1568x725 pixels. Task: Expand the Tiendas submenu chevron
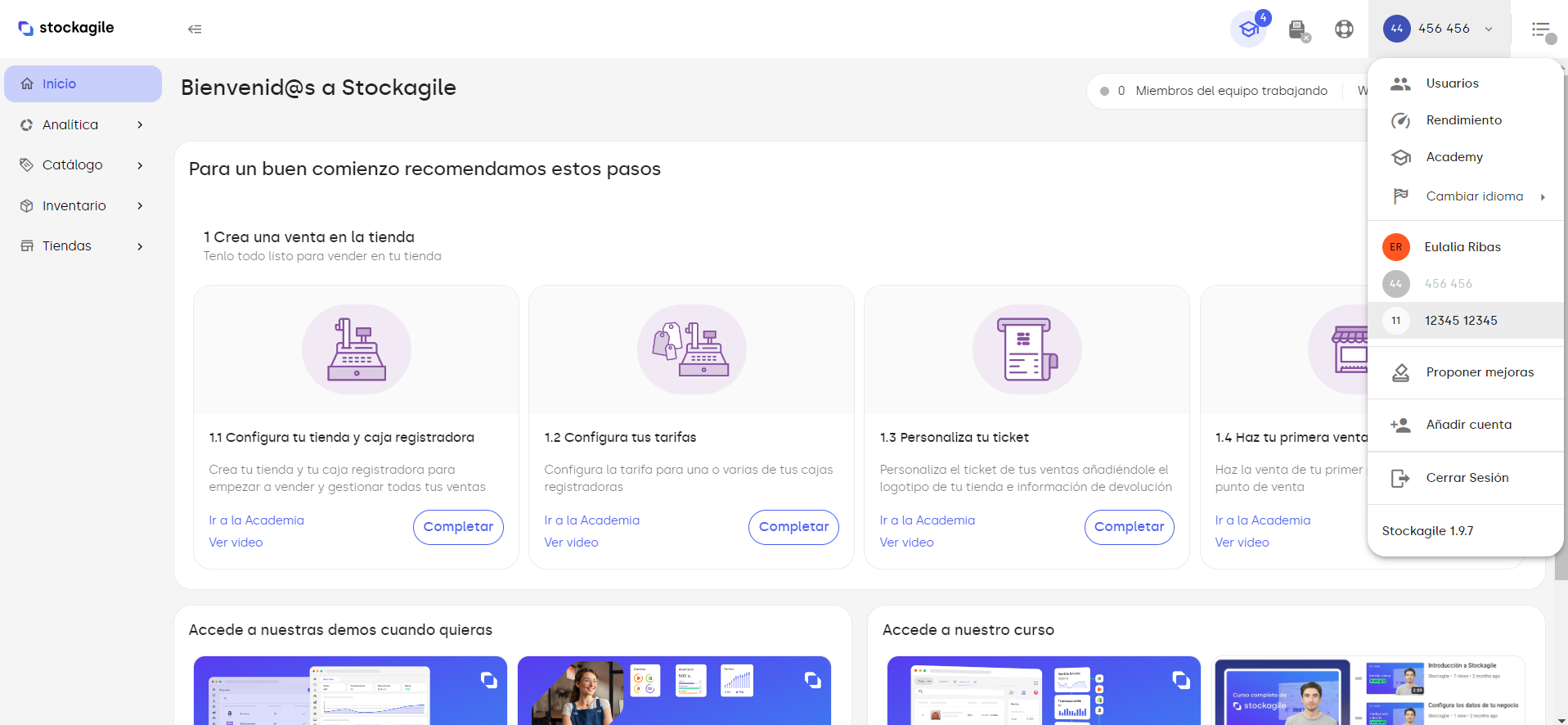point(140,246)
